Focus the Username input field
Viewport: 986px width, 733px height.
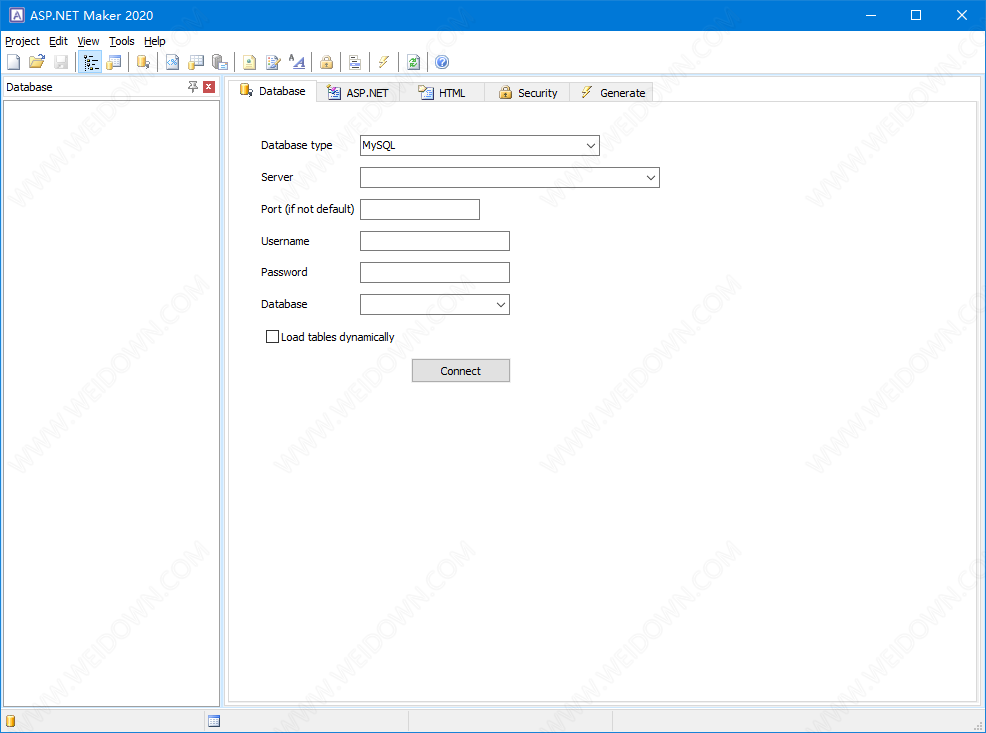point(435,241)
